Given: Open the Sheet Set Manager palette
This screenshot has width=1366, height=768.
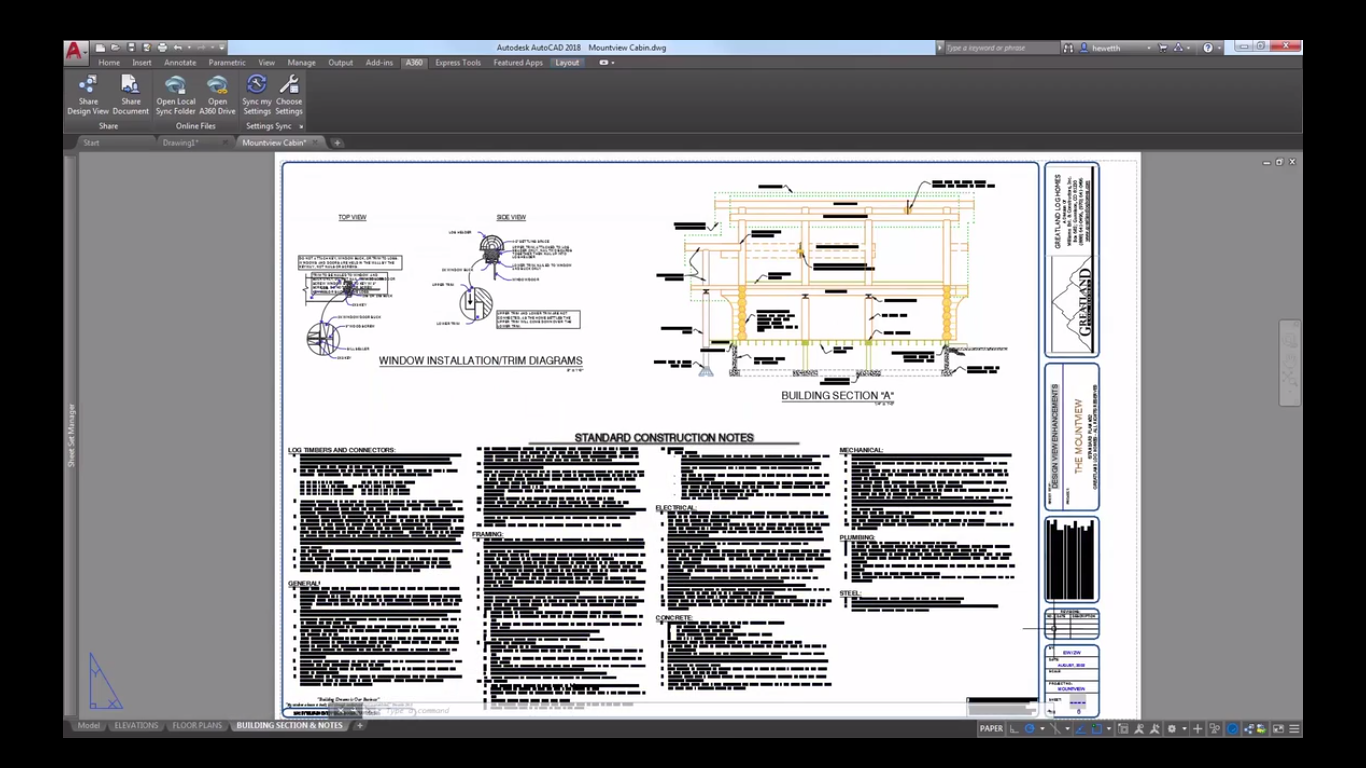Looking at the screenshot, I should tap(71, 435).
